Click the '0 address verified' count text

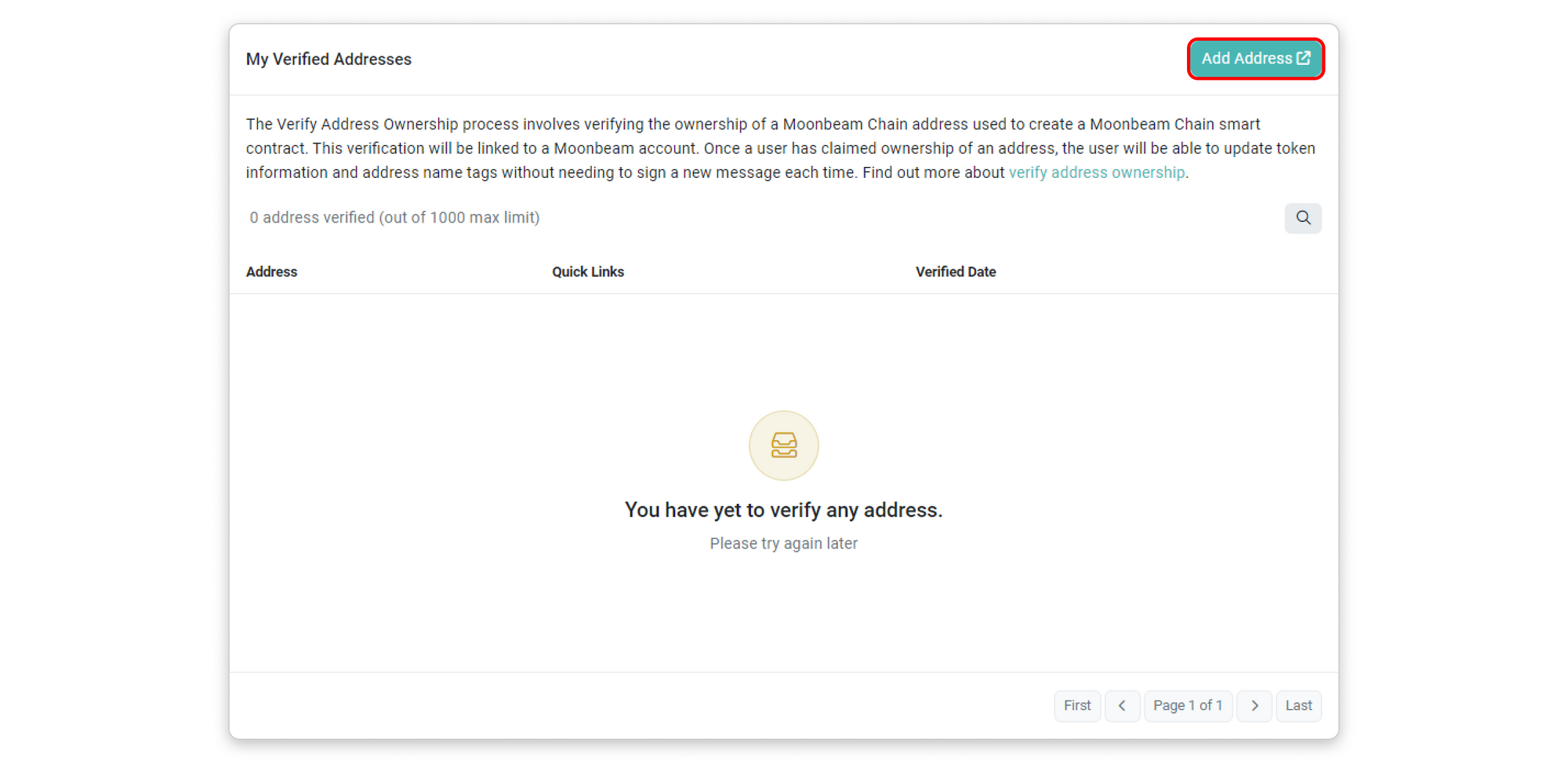pos(312,218)
